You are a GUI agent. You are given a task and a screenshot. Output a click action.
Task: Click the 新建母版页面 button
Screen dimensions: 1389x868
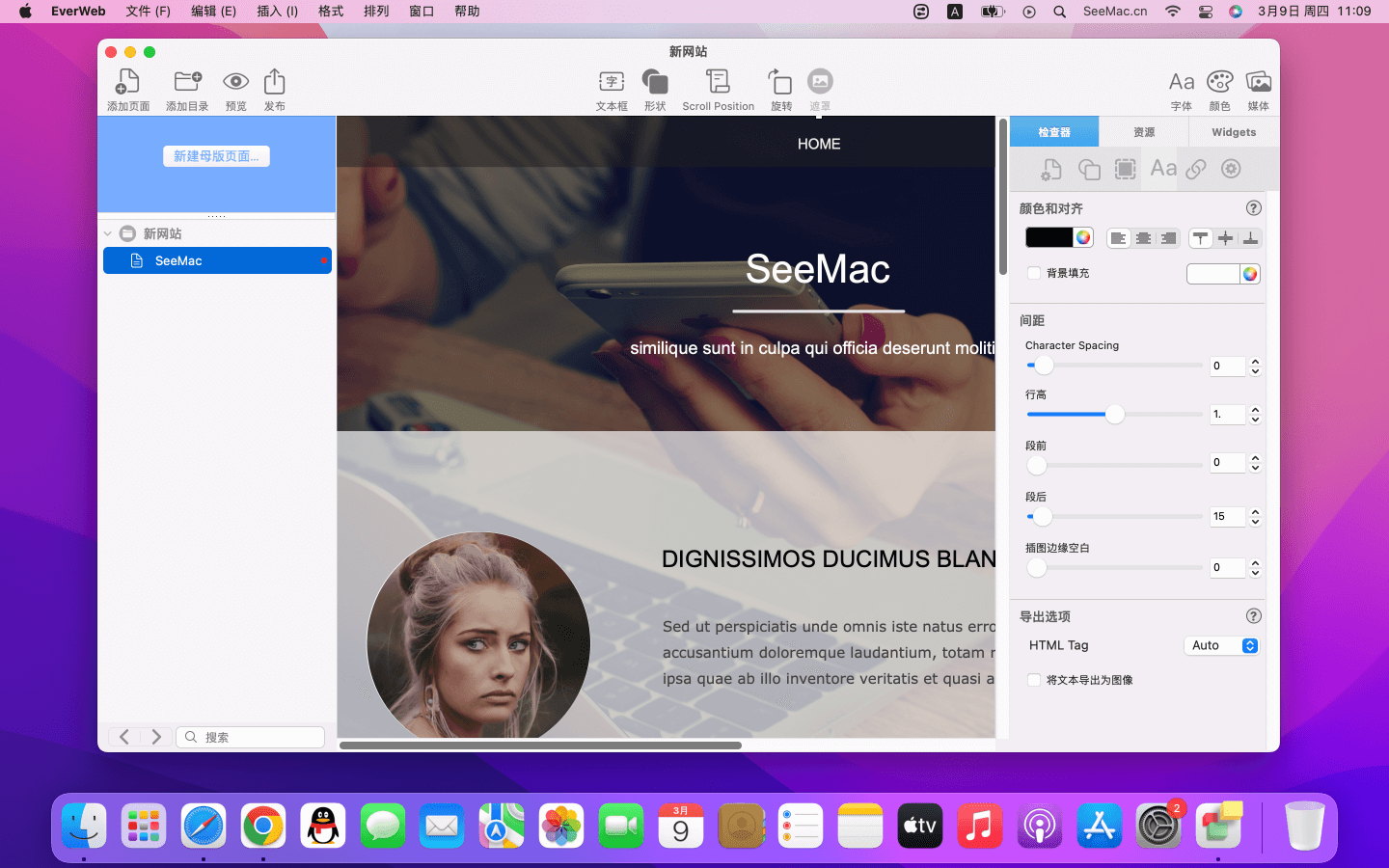pyautogui.click(x=216, y=156)
